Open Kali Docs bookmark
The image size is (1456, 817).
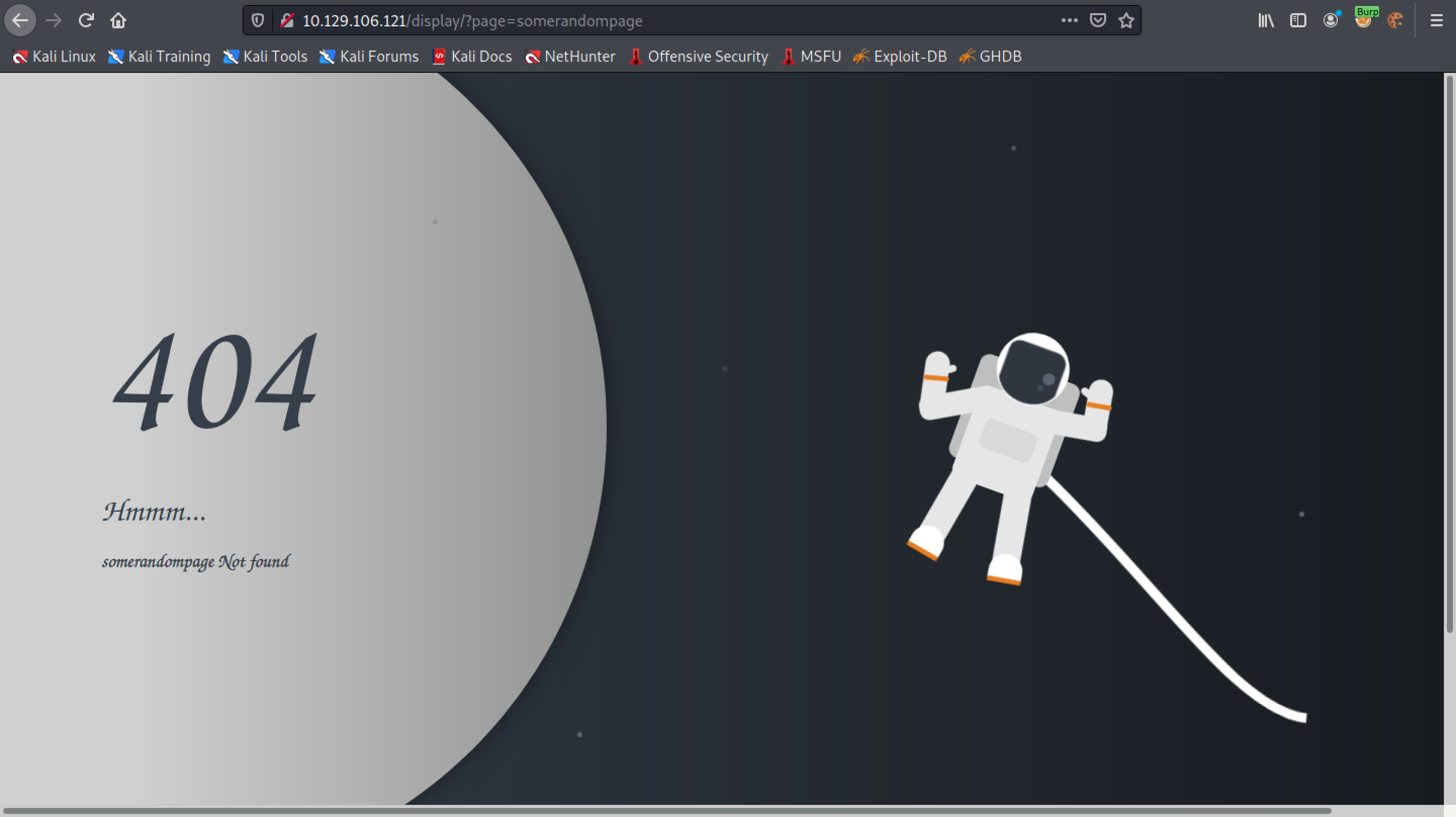(473, 57)
